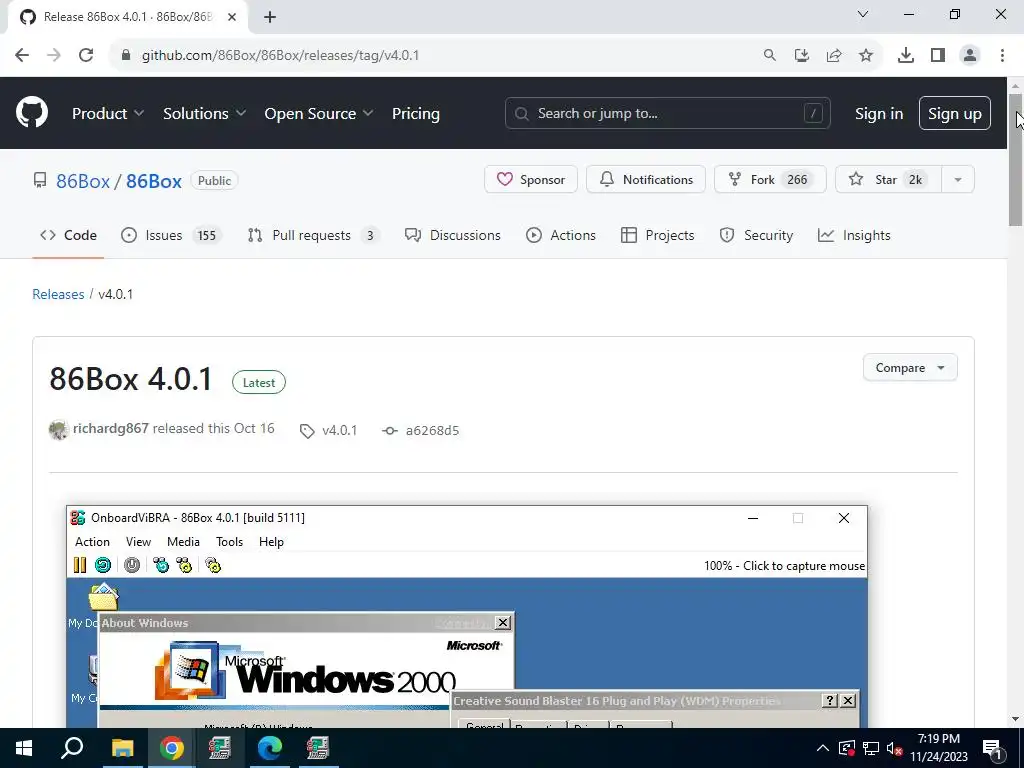
Task: Switch to the Insights tab
Action: (x=854, y=235)
